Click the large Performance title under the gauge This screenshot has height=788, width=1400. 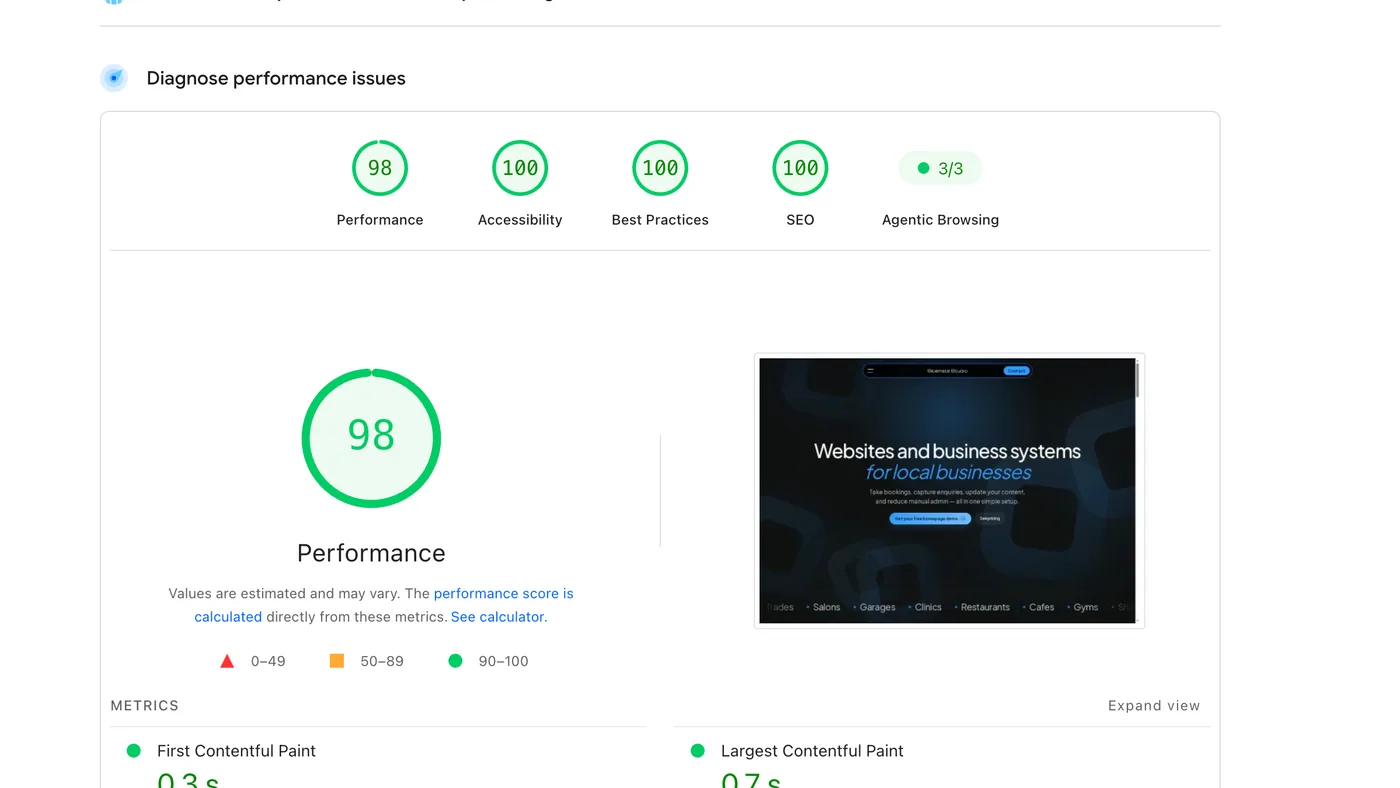point(371,553)
